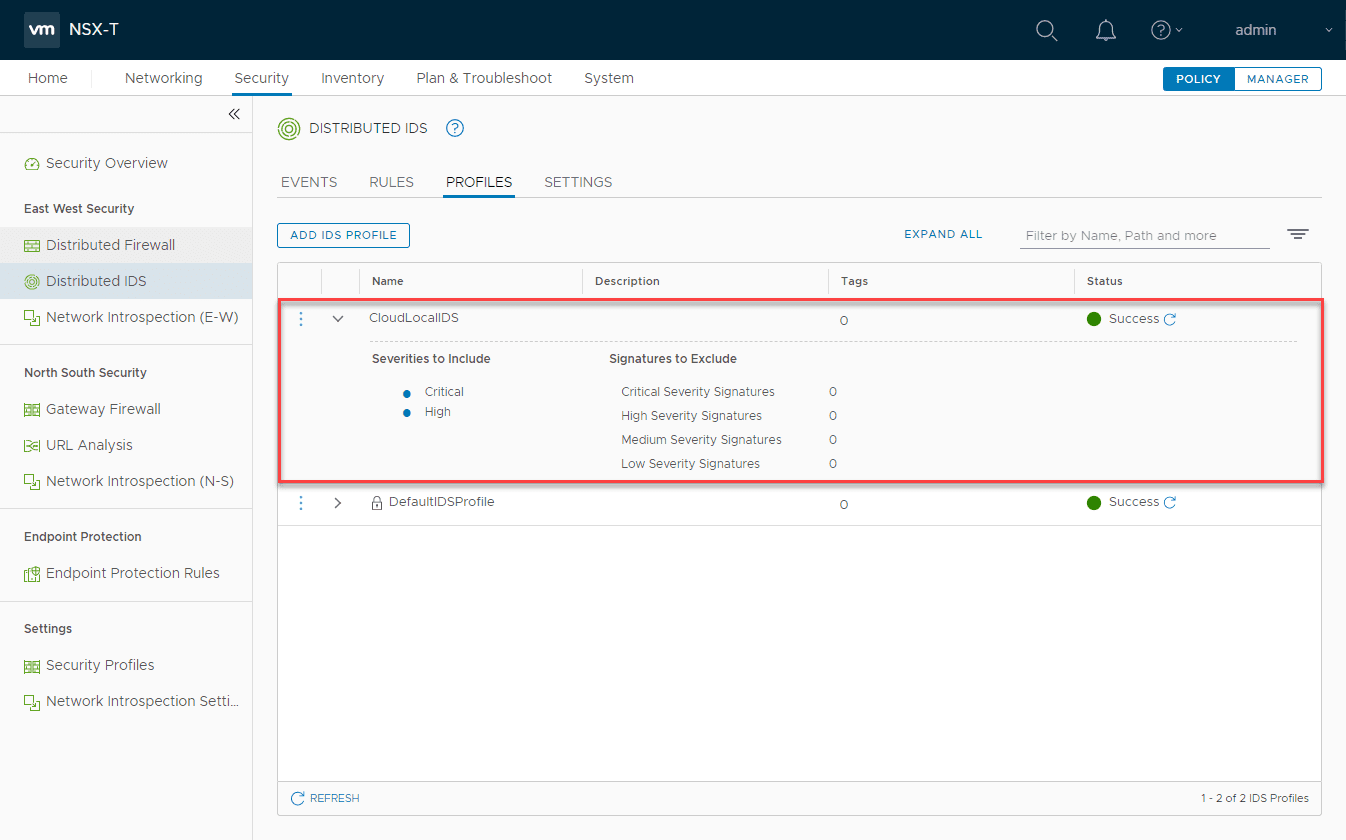This screenshot has width=1346, height=840.
Task: Click the Network Introspection Settings icon
Action: (32, 702)
